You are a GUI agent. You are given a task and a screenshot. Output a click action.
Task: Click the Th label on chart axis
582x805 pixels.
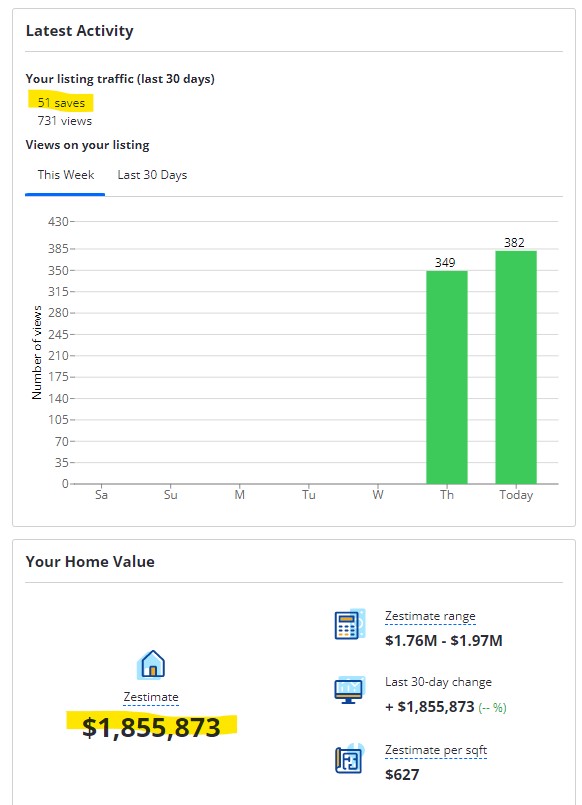[447, 495]
